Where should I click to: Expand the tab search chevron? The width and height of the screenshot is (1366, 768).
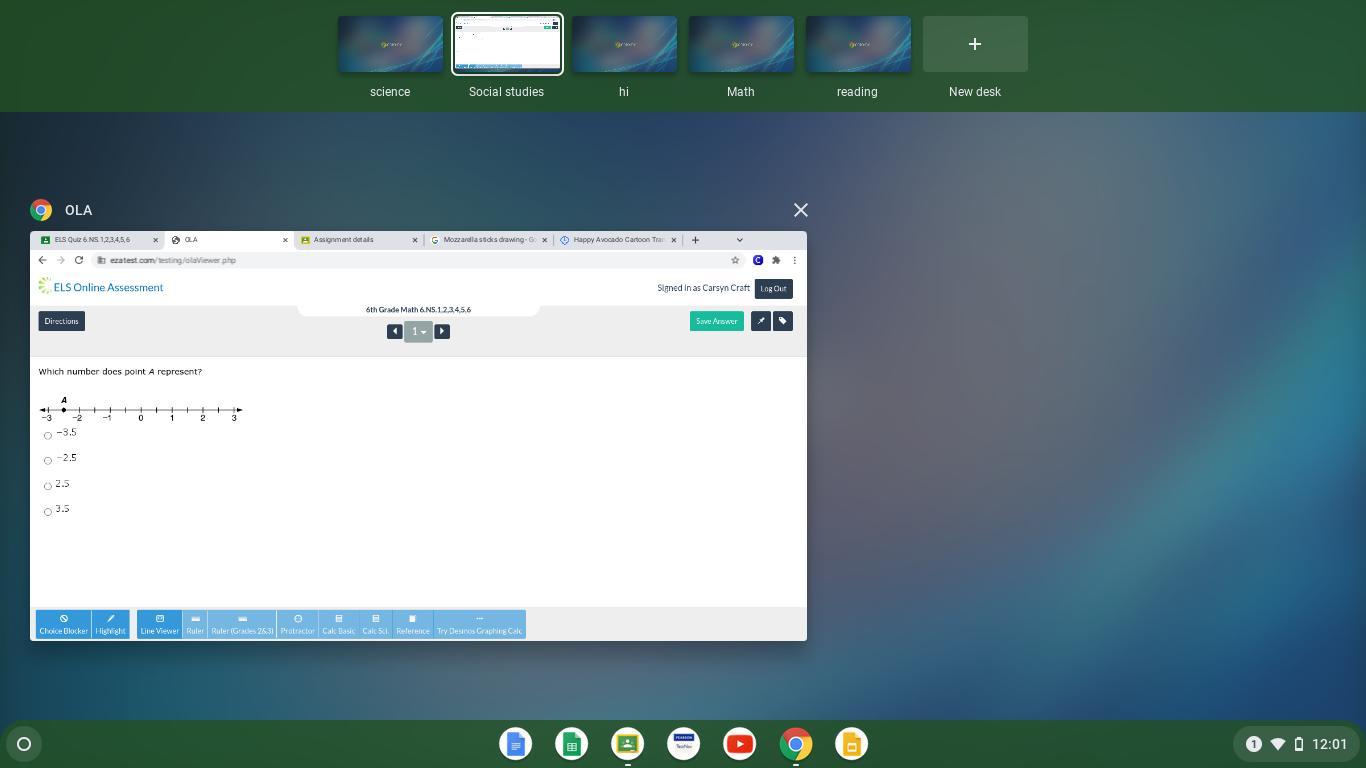(739, 240)
